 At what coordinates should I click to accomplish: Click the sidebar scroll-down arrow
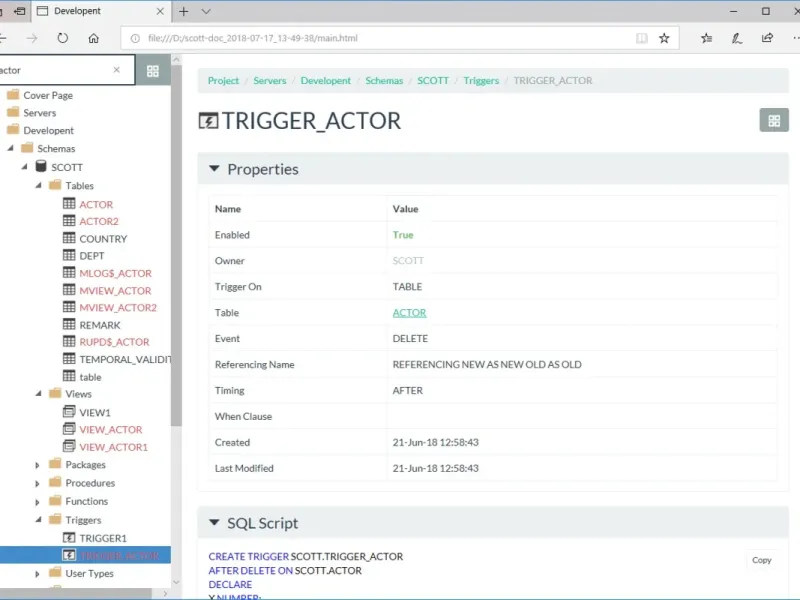coord(176,582)
